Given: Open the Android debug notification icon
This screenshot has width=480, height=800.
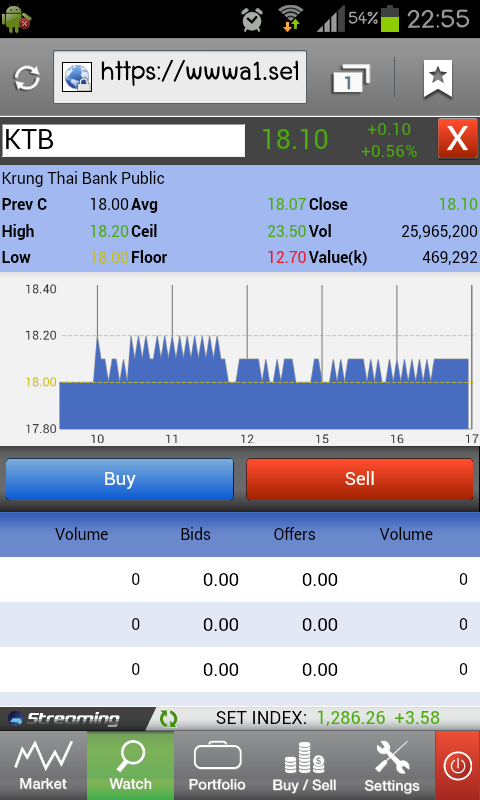Looking at the screenshot, I should click(16, 18).
